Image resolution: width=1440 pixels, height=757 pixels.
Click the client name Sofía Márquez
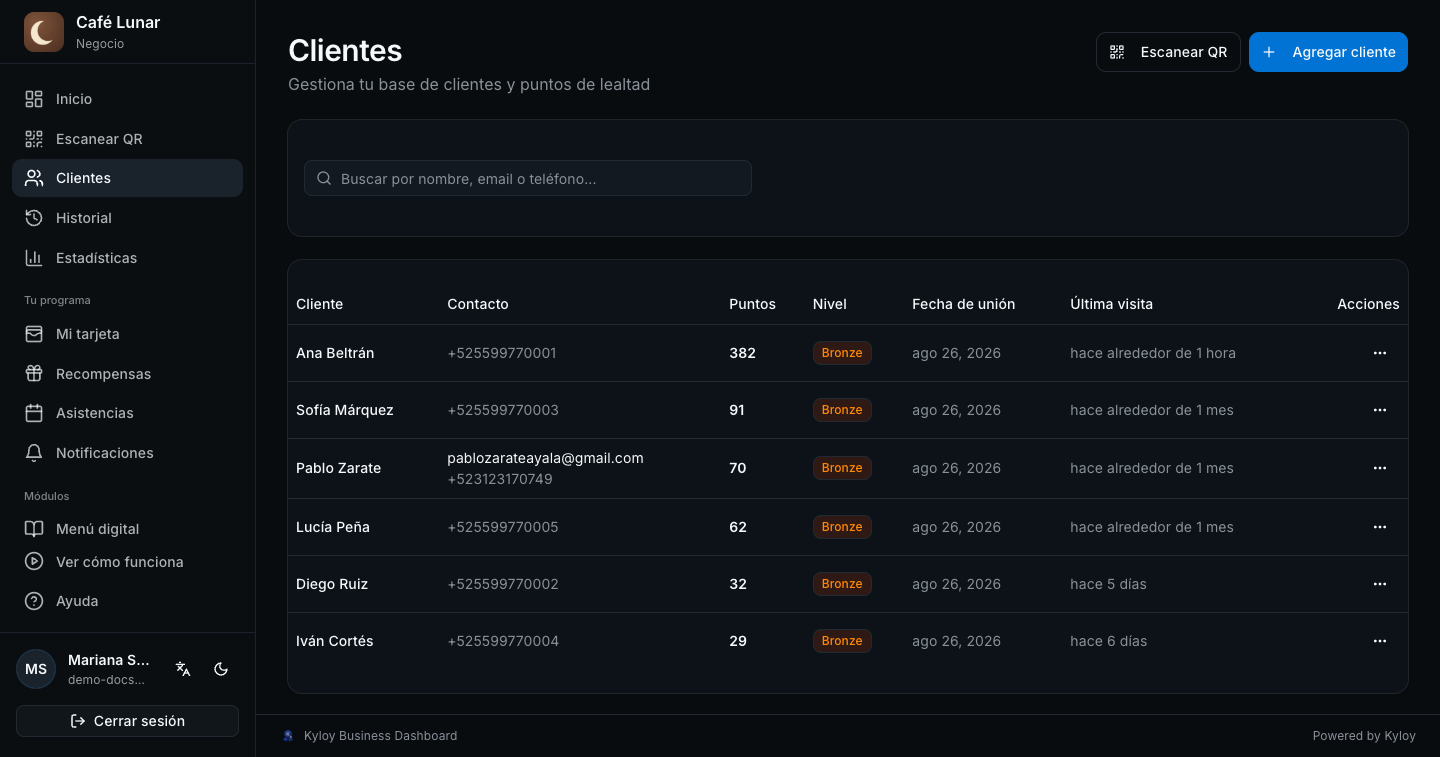345,410
